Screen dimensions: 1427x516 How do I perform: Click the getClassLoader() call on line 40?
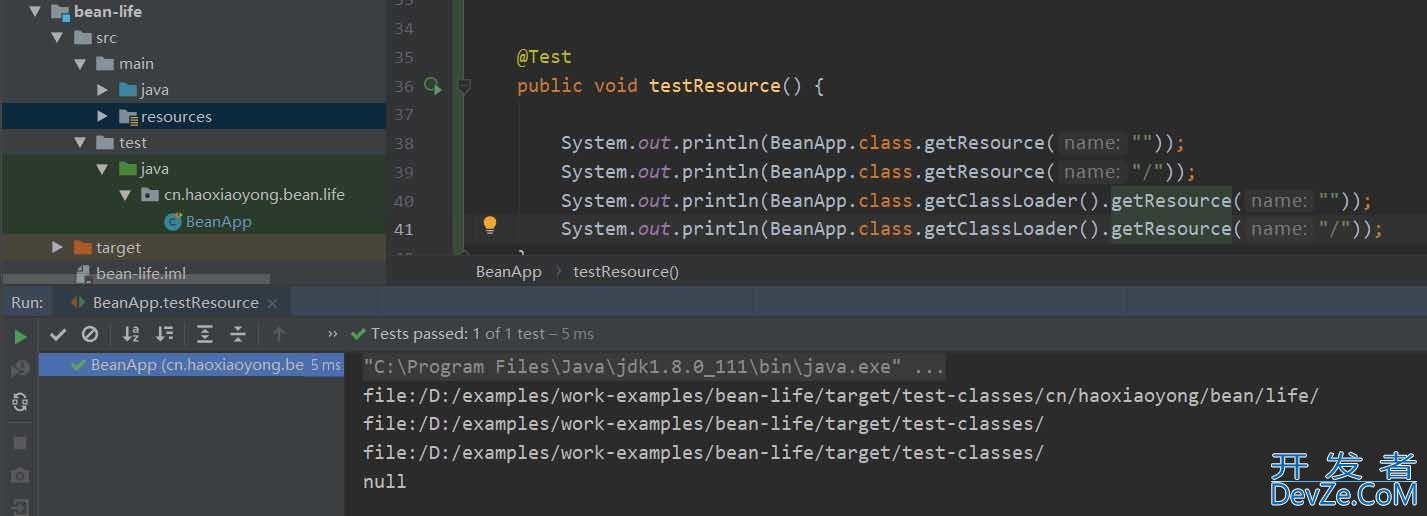(x=1013, y=200)
